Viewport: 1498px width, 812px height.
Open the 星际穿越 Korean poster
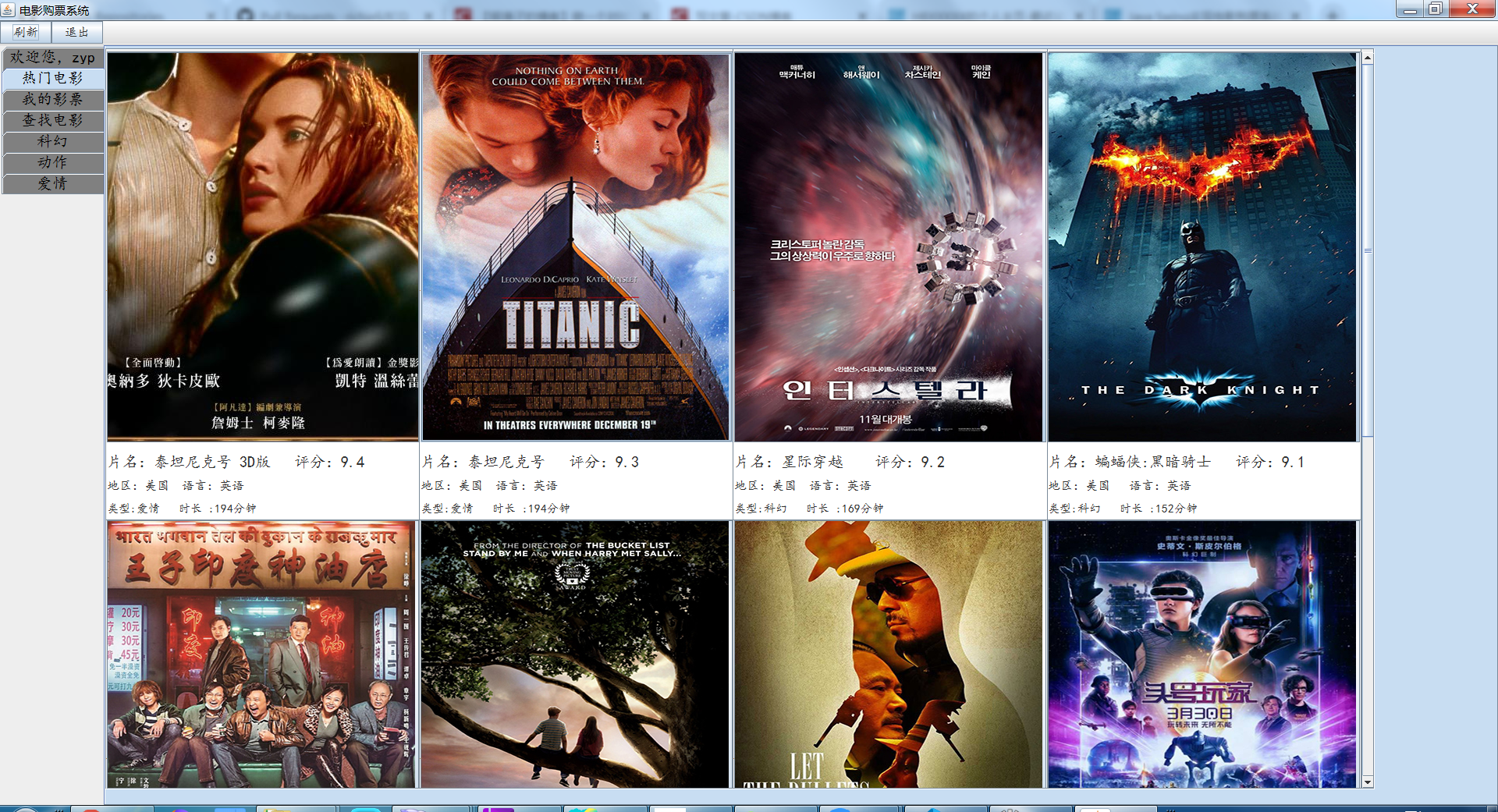tap(889, 246)
